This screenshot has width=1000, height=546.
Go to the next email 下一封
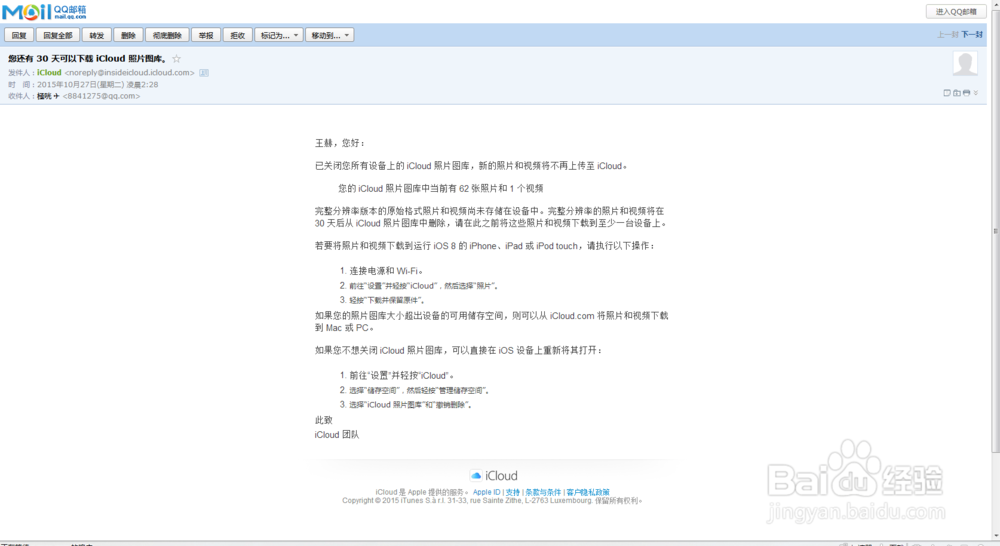click(972, 34)
